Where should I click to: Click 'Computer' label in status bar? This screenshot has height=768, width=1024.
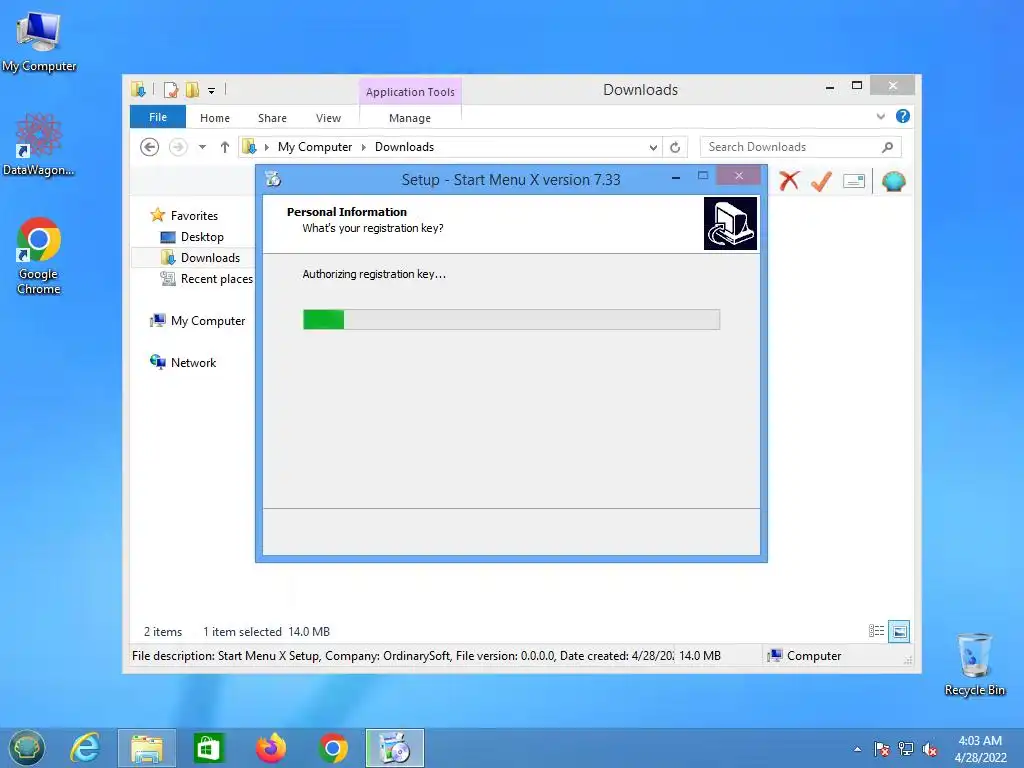coord(814,656)
